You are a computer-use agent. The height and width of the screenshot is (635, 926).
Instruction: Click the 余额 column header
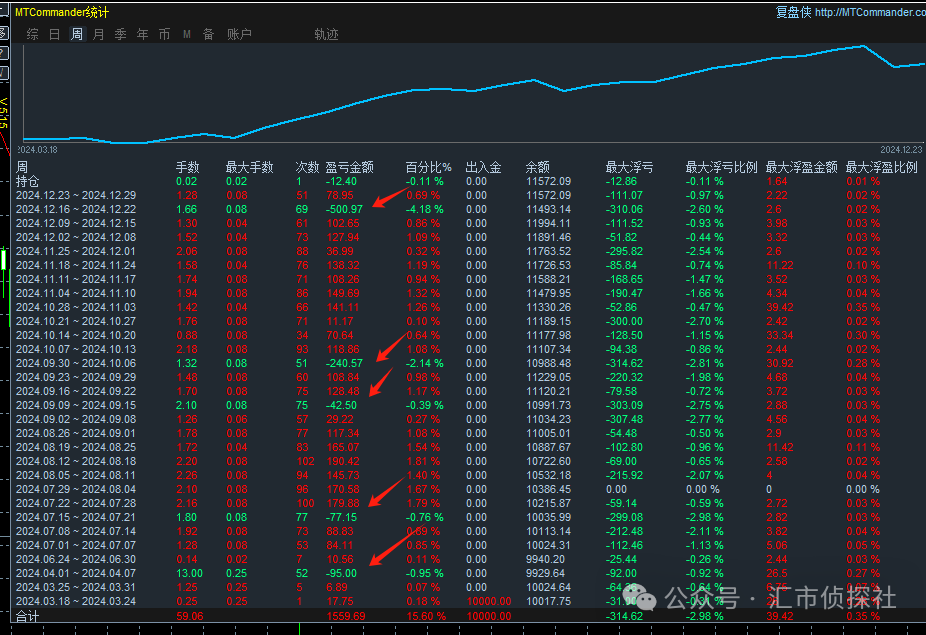(x=537, y=167)
